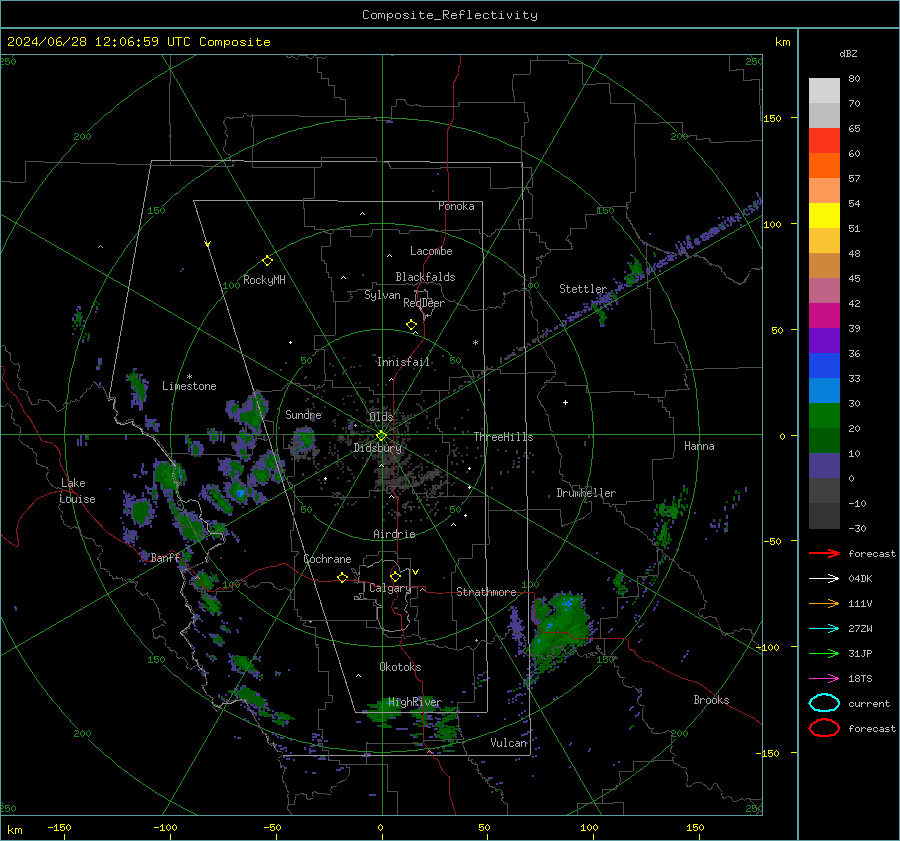Image resolution: width=900 pixels, height=841 pixels.
Task: Click the Calgary city label
Action: pyautogui.click(x=390, y=588)
